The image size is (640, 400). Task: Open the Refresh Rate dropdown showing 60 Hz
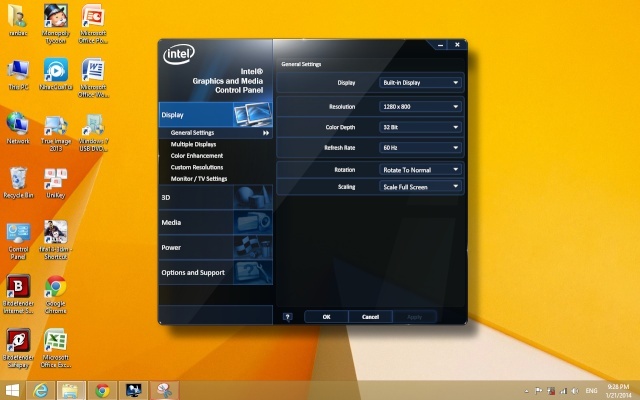(x=420, y=147)
